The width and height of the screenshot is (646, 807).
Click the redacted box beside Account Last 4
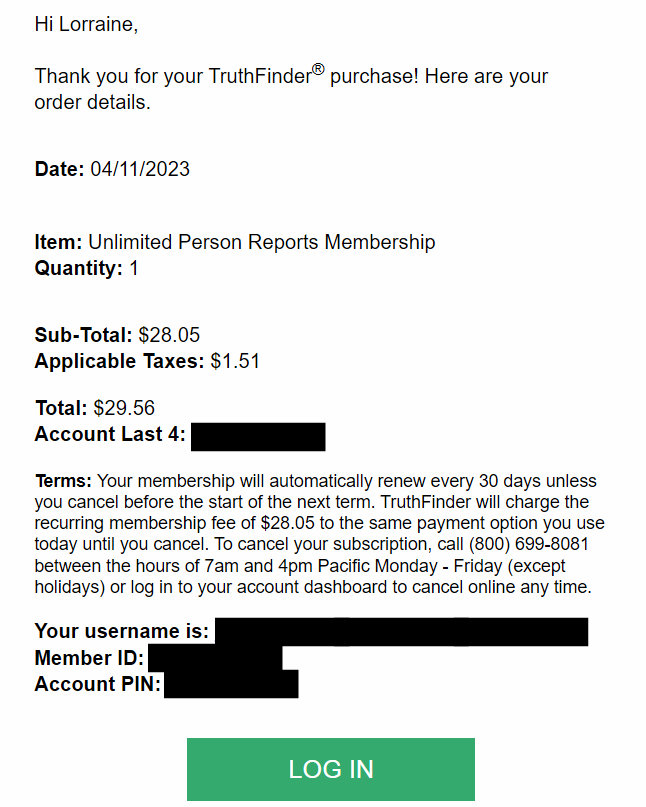tap(258, 436)
